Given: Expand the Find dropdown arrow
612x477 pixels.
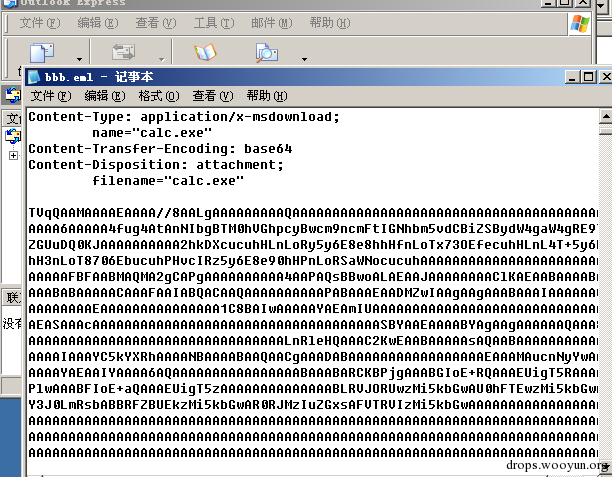Looking at the screenshot, I should point(304,59).
